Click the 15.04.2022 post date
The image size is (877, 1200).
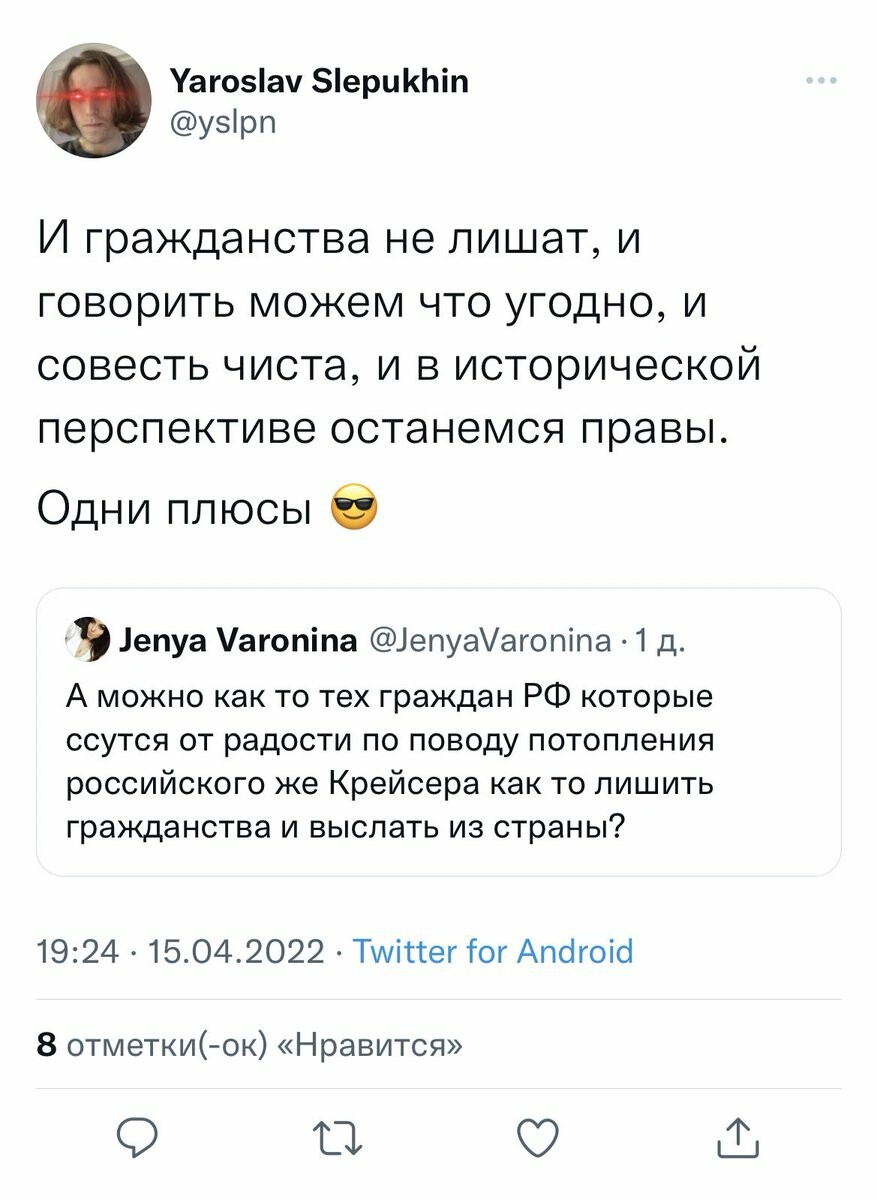click(236, 950)
